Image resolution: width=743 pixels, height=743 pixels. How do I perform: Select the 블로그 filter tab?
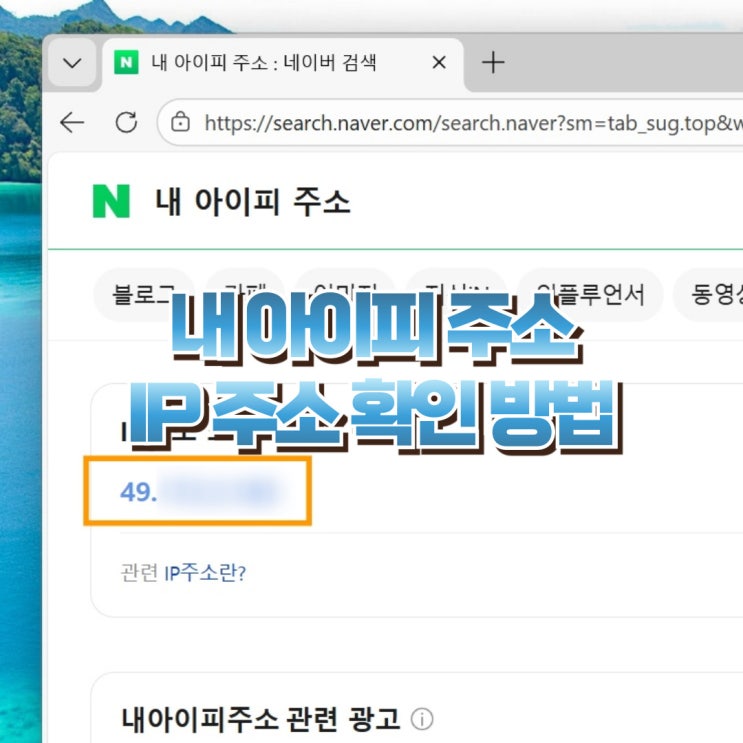coord(143,295)
